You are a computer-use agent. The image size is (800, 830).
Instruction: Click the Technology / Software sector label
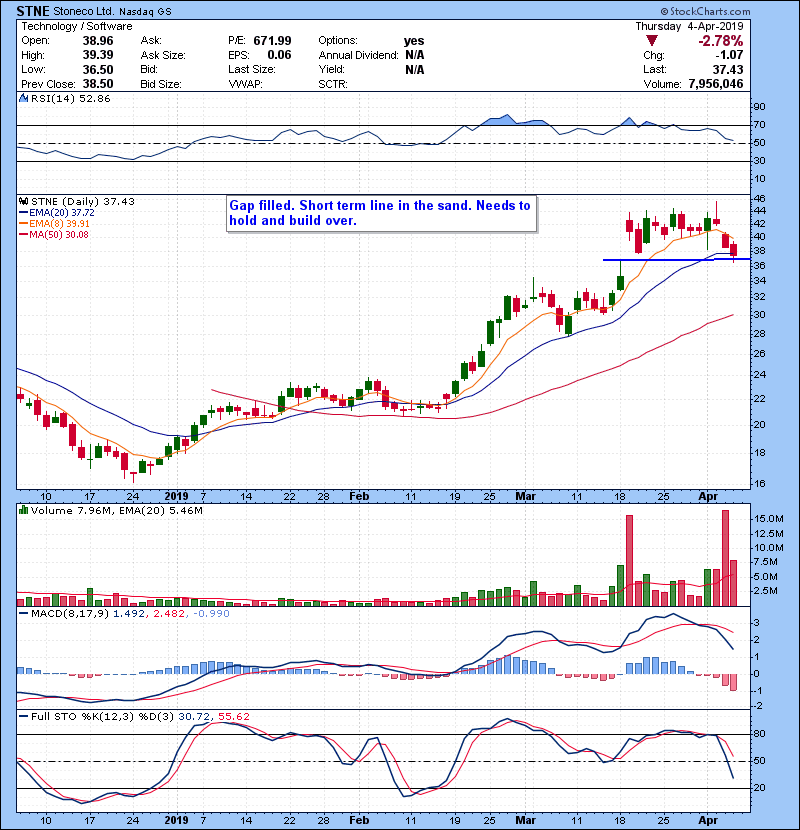coord(77,26)
